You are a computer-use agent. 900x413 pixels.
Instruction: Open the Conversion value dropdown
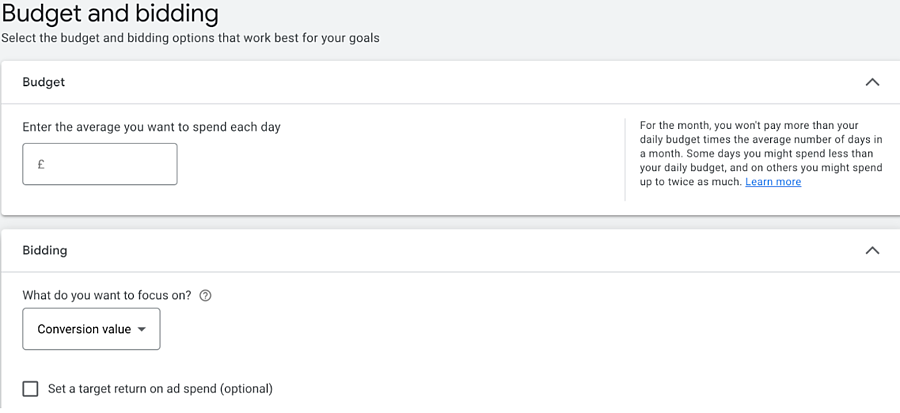[x=91, y=329]
